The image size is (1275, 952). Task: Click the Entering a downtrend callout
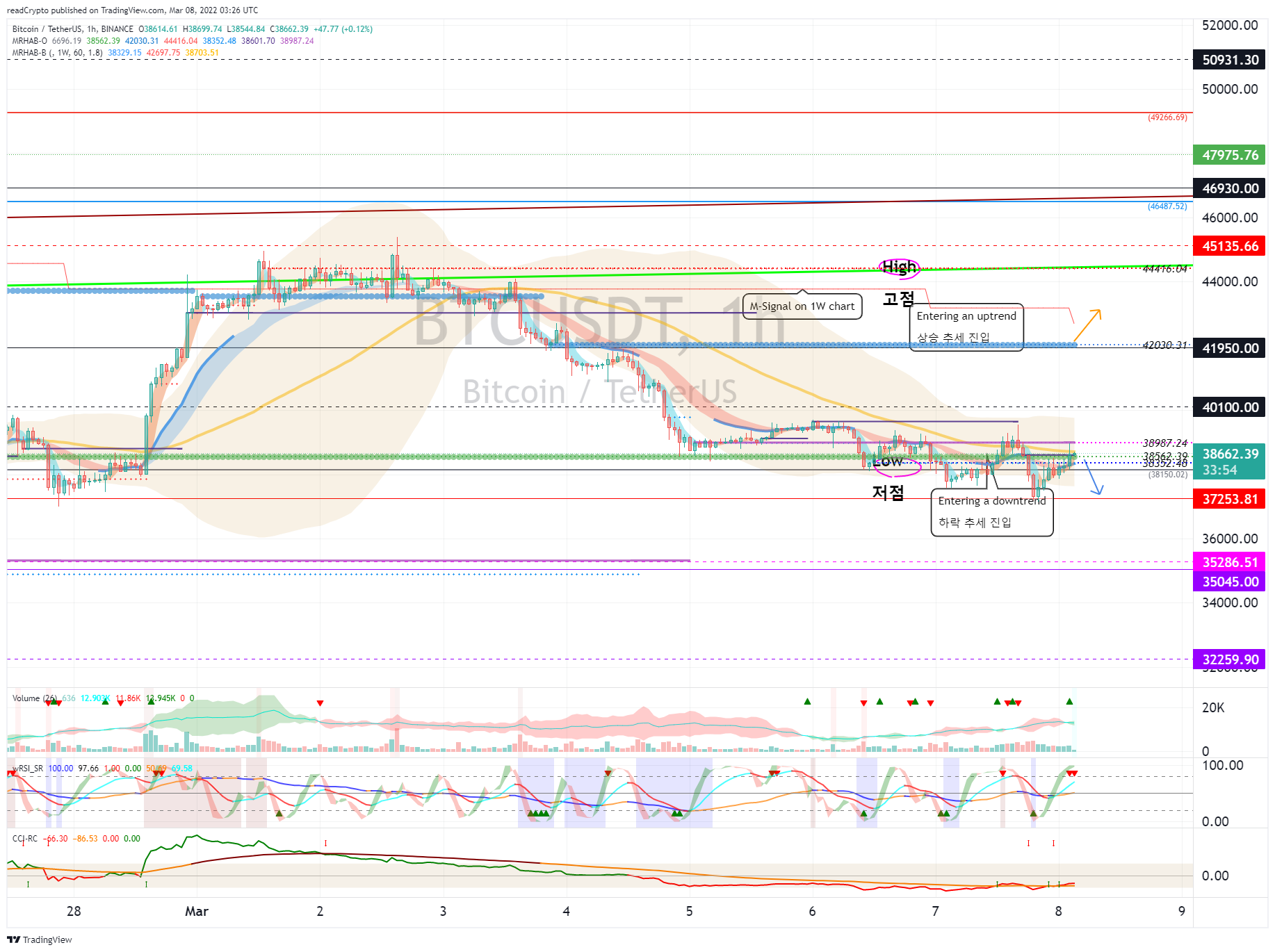(992, 512)
